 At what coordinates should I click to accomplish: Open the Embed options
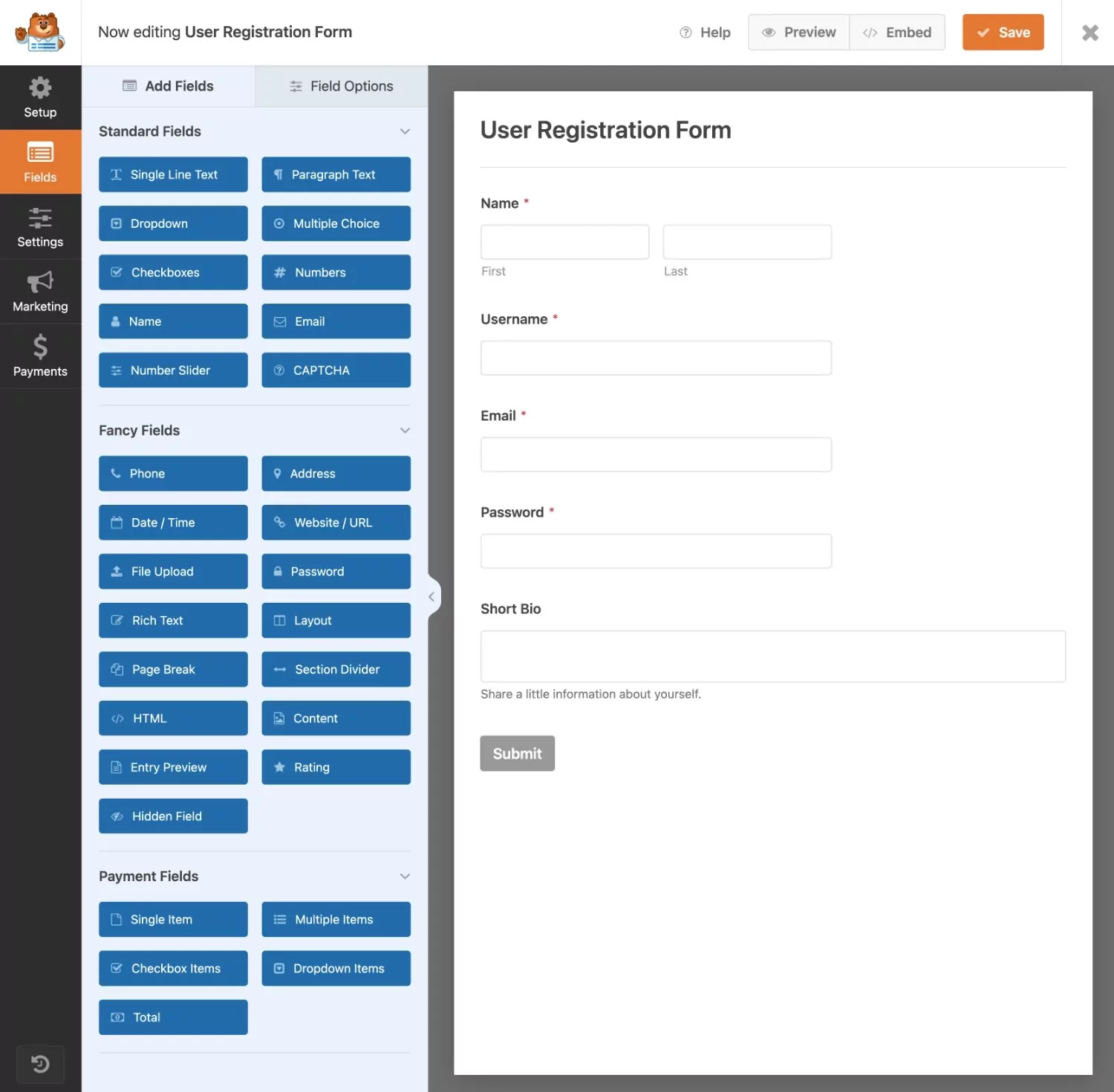click(x=897, y=33)
